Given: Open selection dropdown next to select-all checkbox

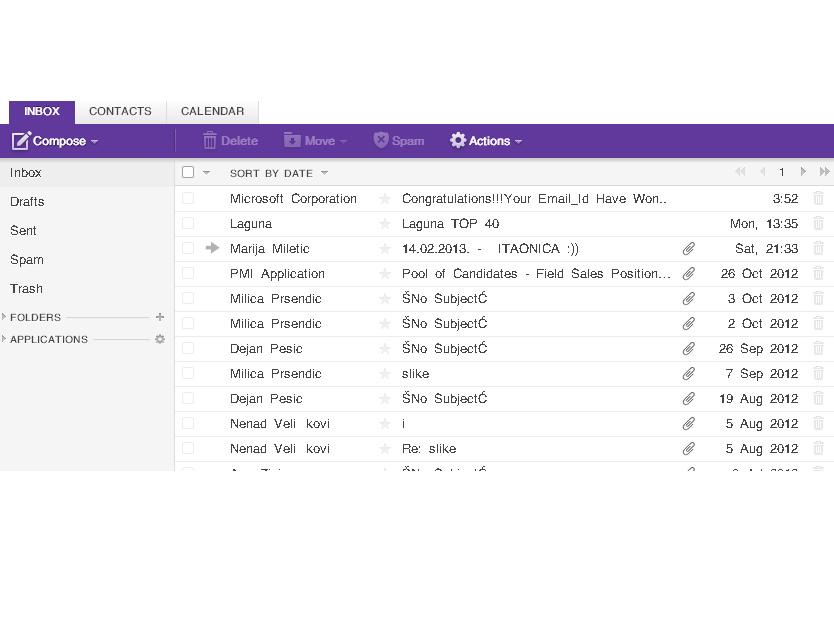Looking at the screenshot, I should pyautogui.click(x=206, y=172).
